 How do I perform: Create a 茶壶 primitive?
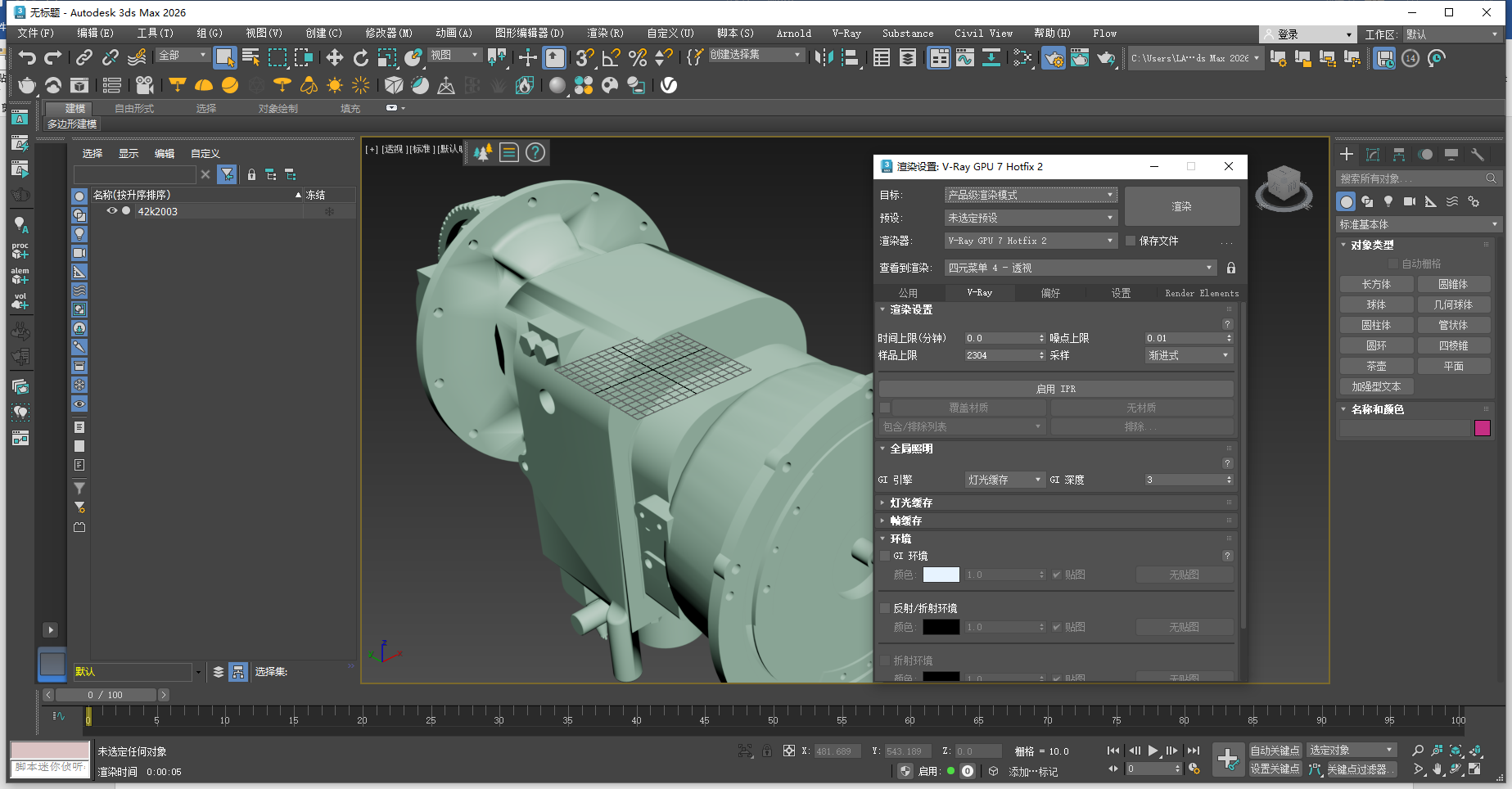(x=1376, y=366)
